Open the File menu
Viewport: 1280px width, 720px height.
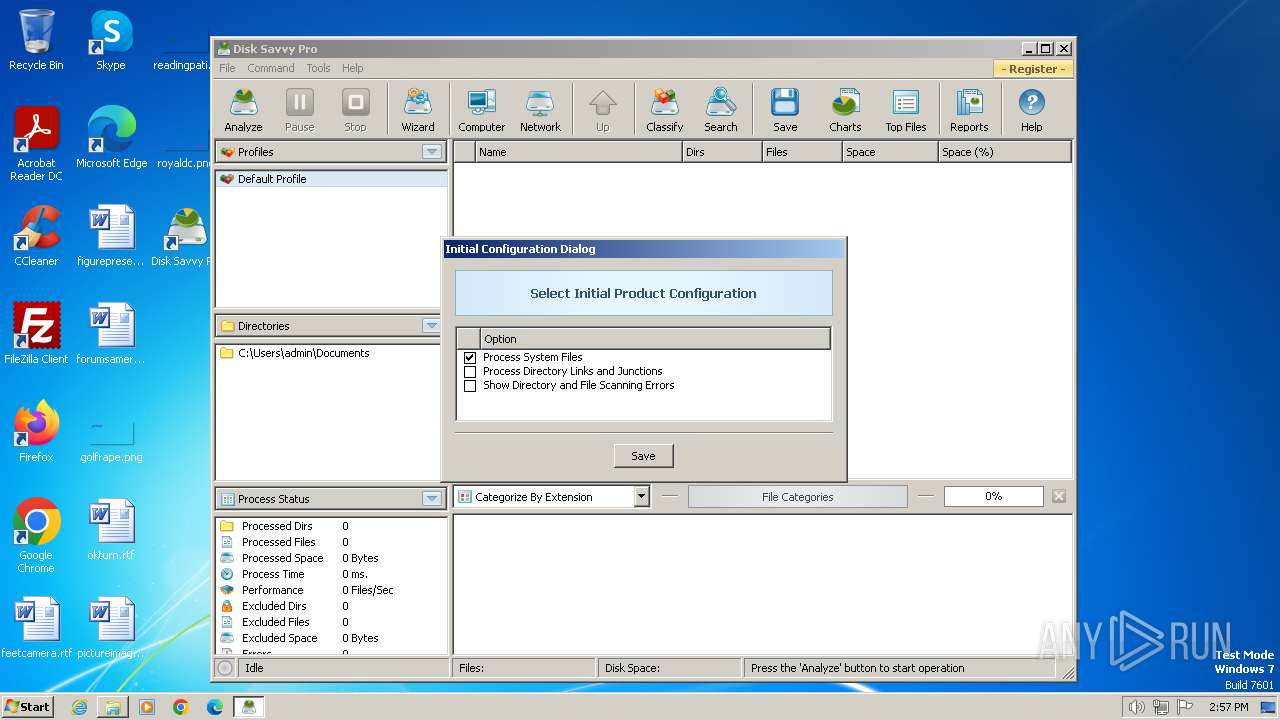[227, 68]
